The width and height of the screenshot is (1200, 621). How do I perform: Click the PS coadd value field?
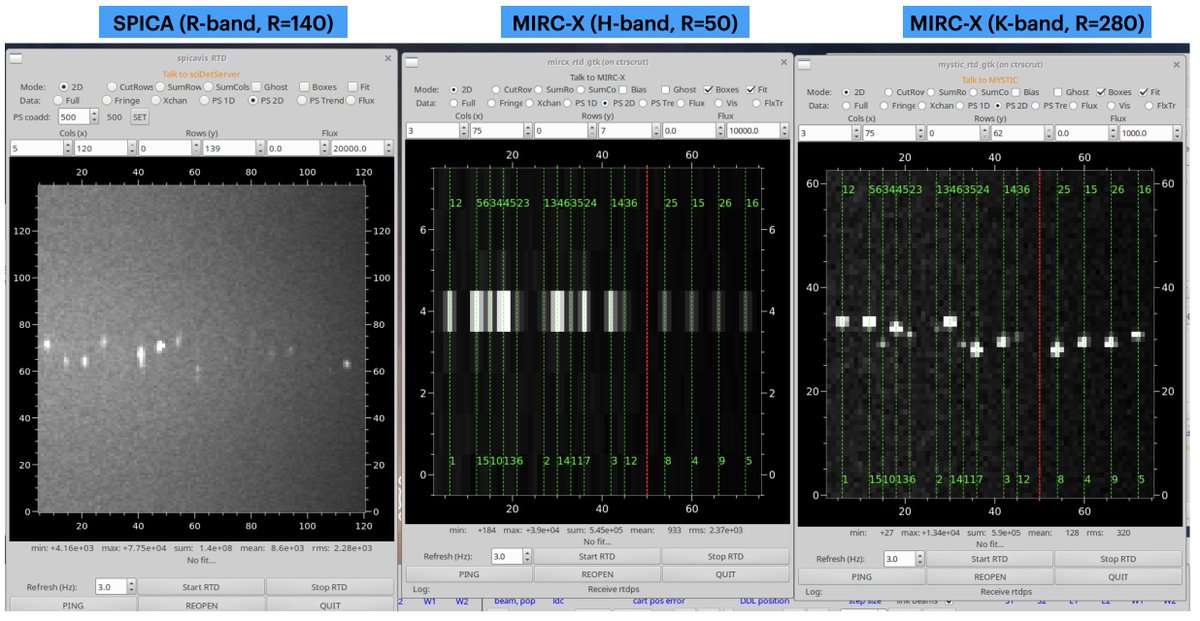coord(74,117)
